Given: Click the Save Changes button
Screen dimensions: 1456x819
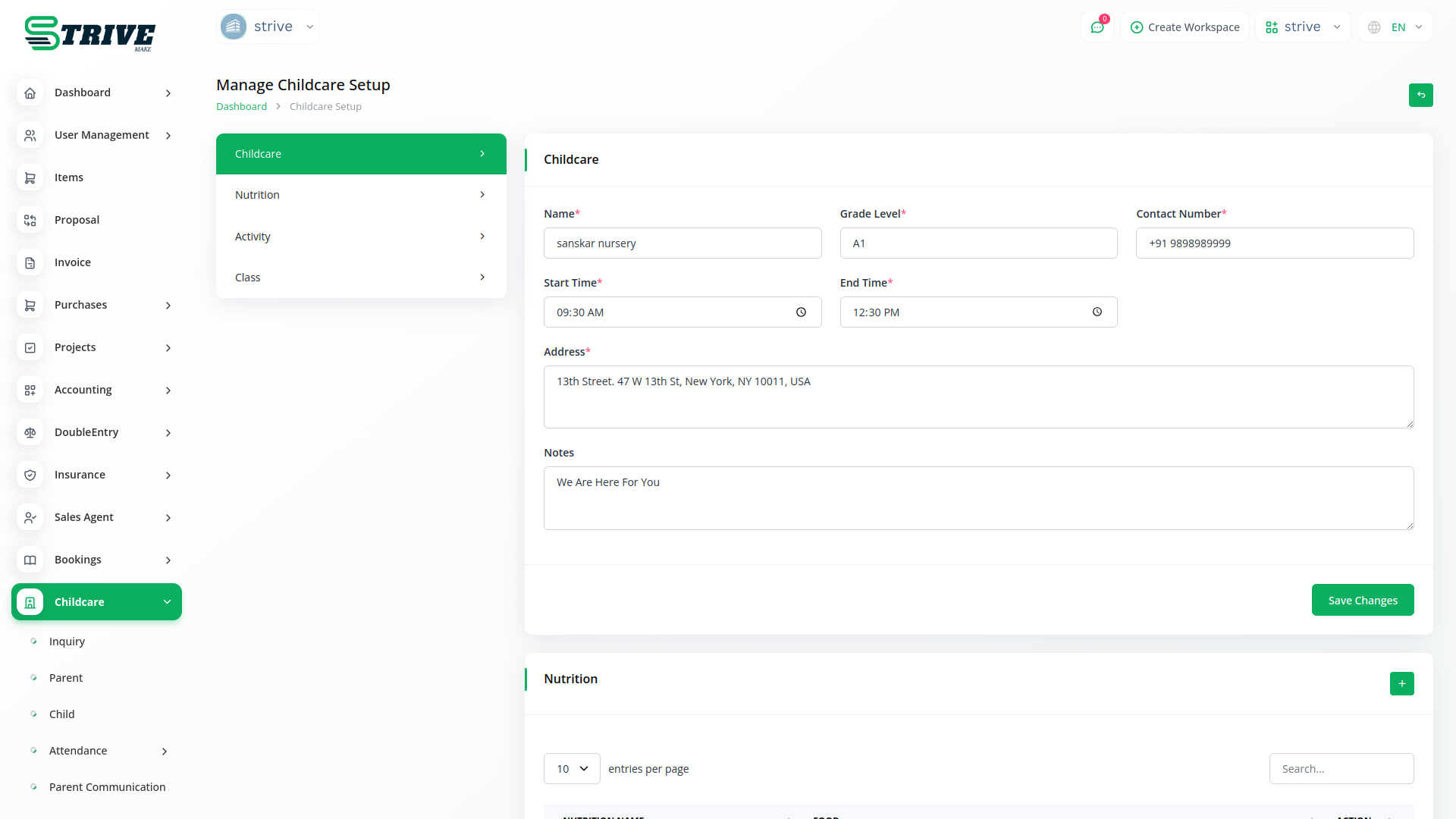Looking at the screenshot, I should (x=1362, y=600).
